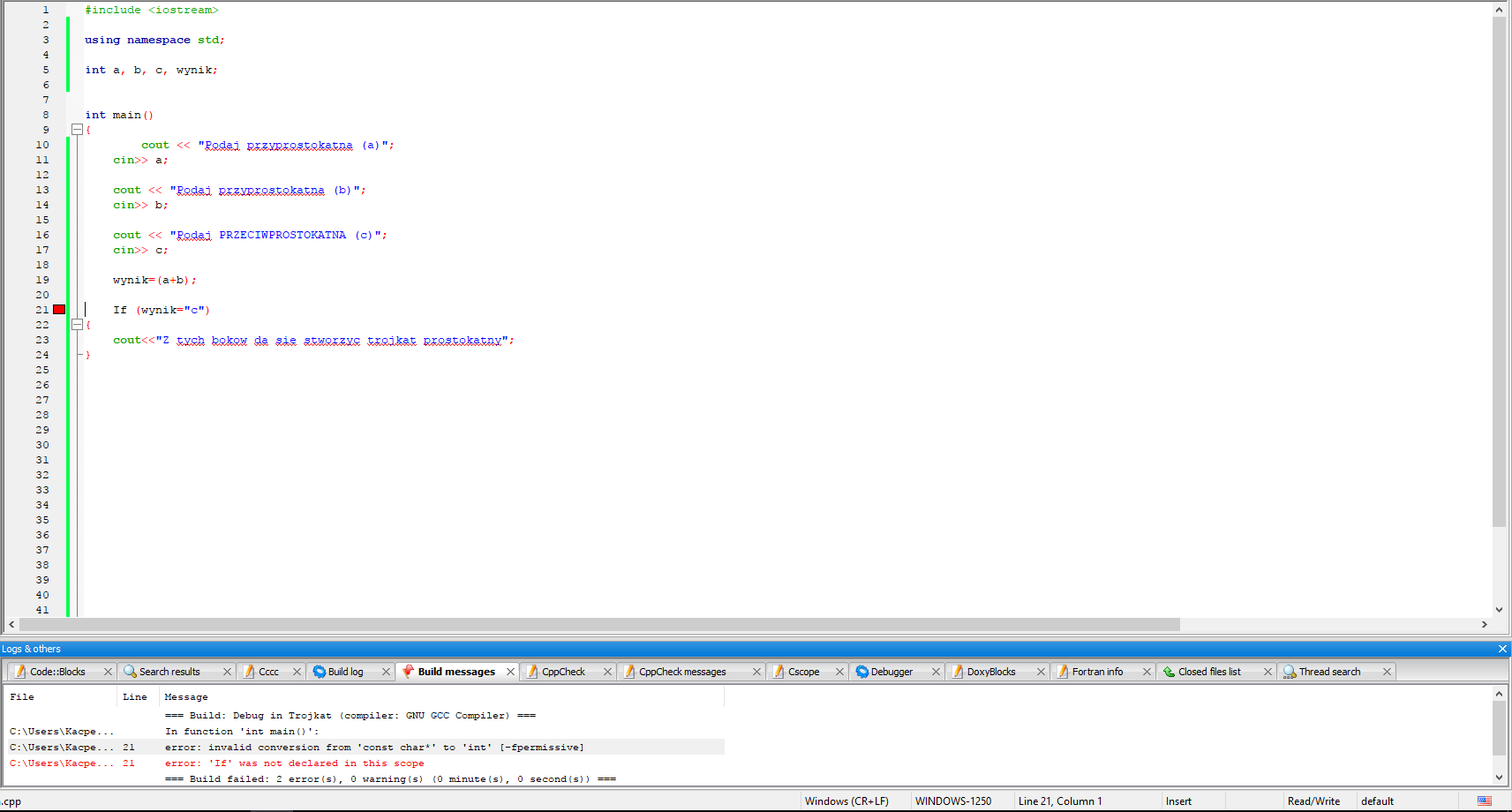Select the 'If' was not declared error
Viewport: 1512px width, 812px height.
click(294, 763)
